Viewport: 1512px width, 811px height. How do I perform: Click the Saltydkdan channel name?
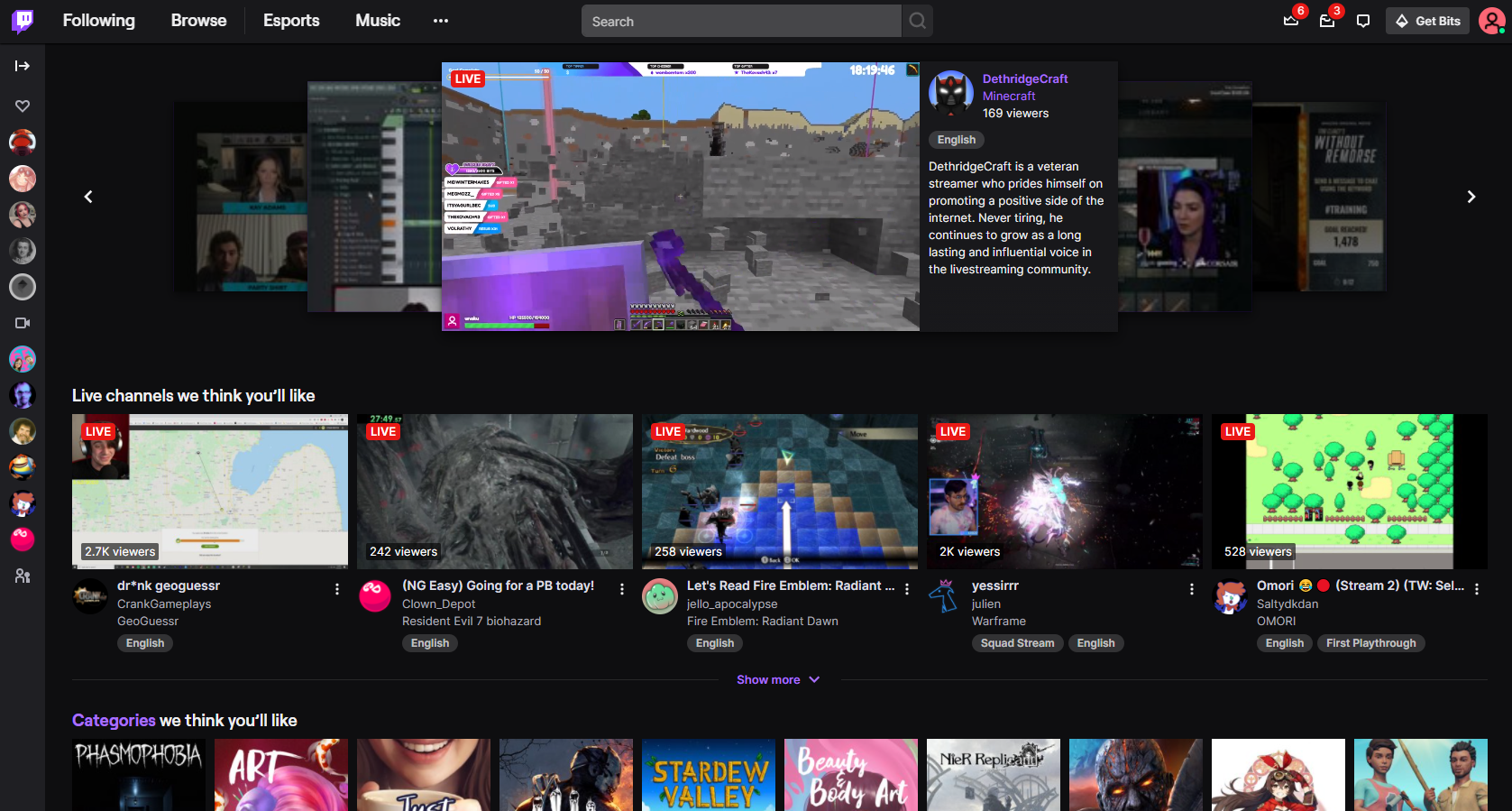[1287, 604]
